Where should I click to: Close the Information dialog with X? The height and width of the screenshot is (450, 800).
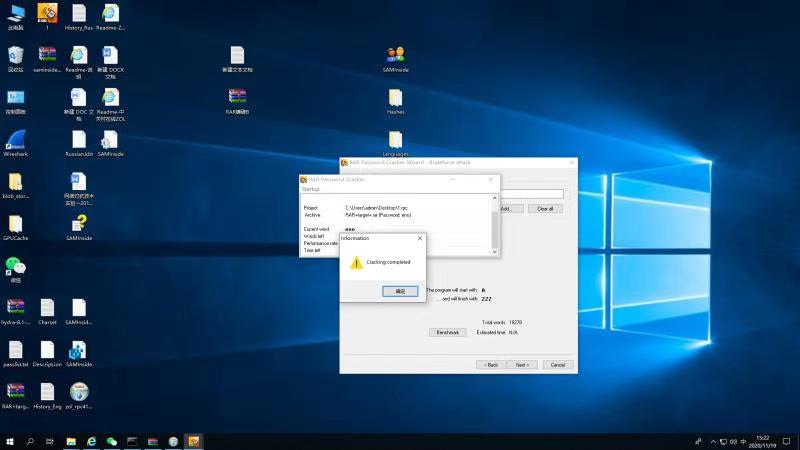[x=420, y=238]
